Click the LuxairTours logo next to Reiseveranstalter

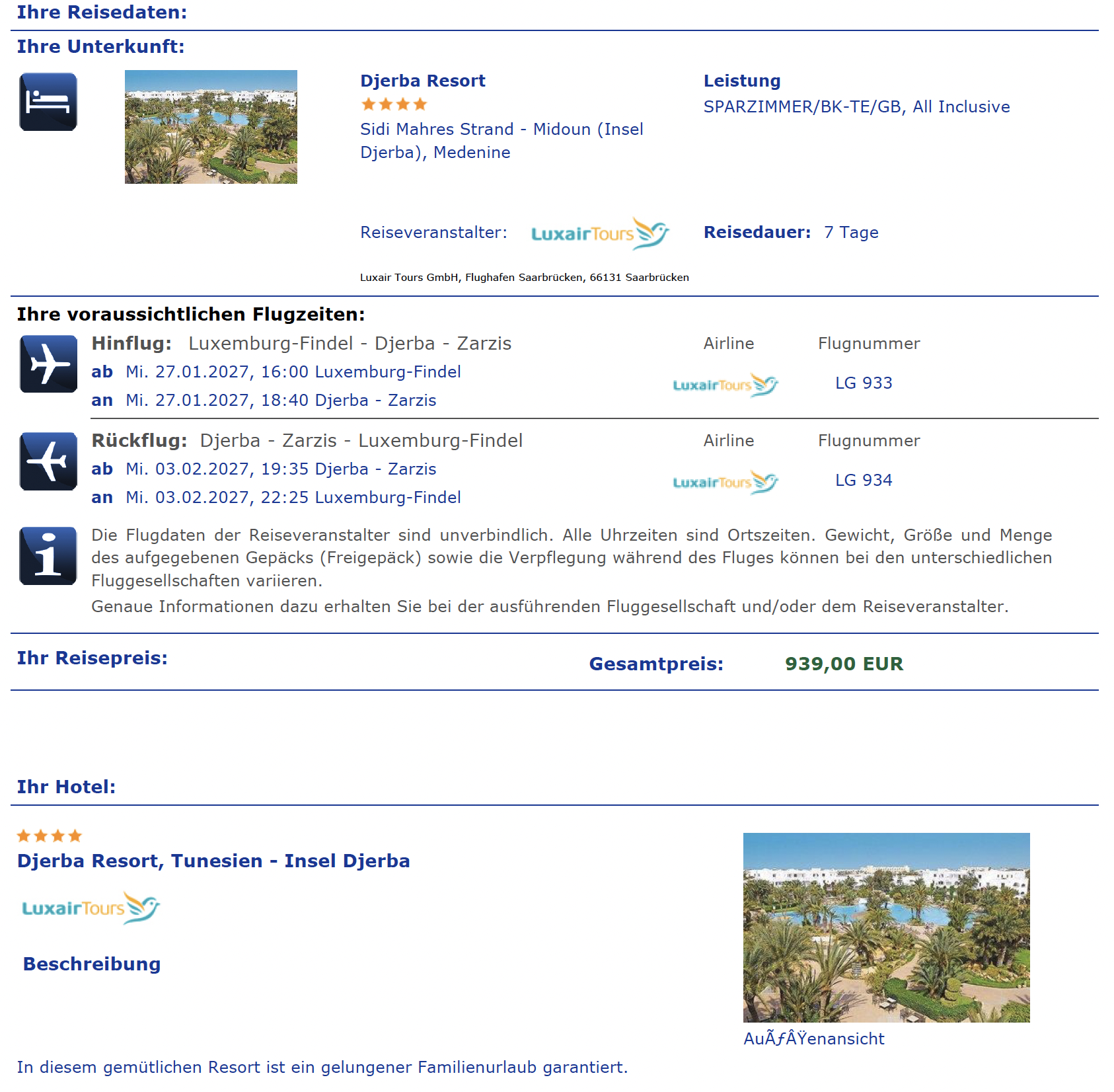(600, 233)
